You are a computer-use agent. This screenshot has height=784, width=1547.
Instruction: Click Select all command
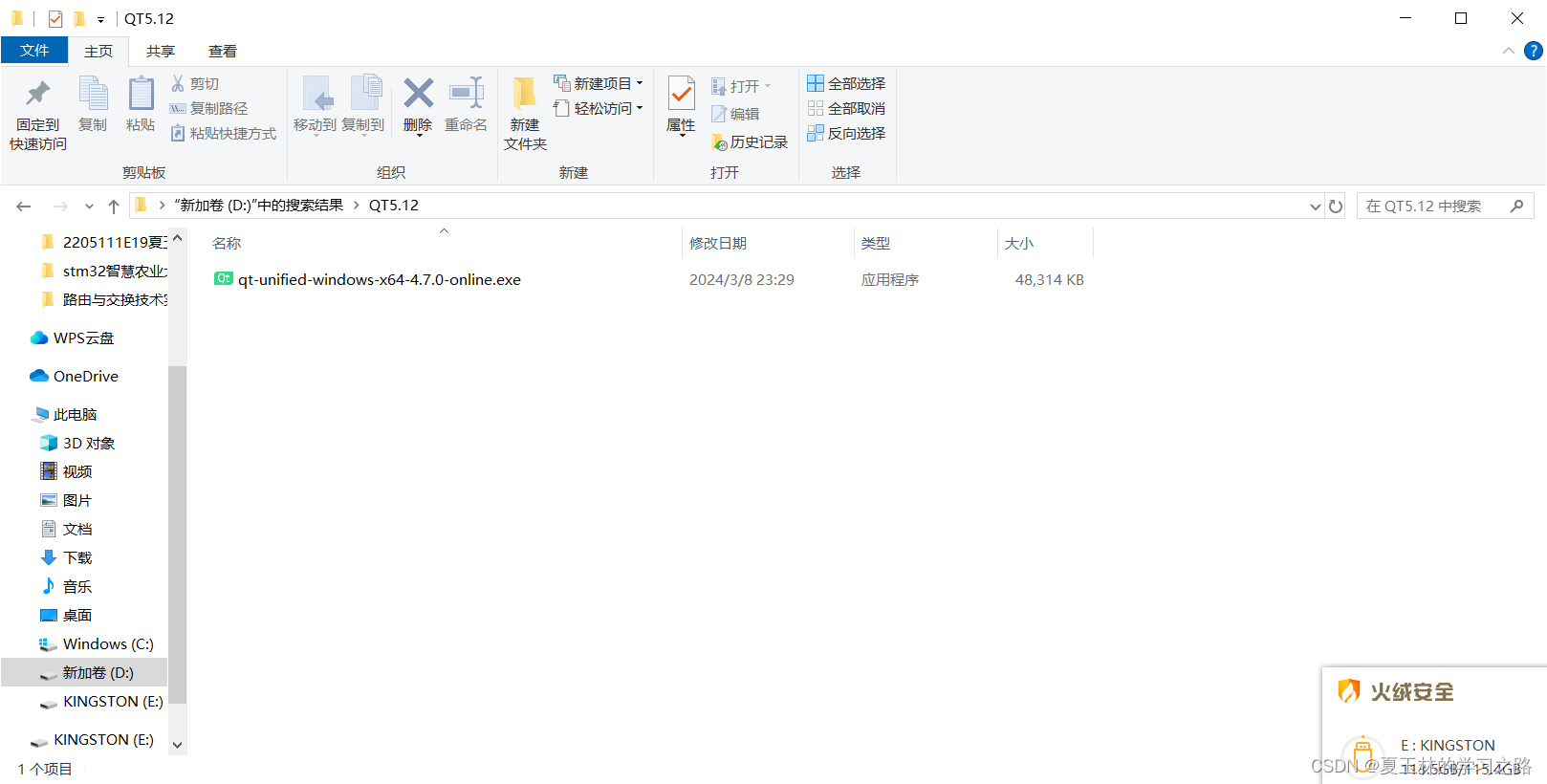click(x=846, y=84)
